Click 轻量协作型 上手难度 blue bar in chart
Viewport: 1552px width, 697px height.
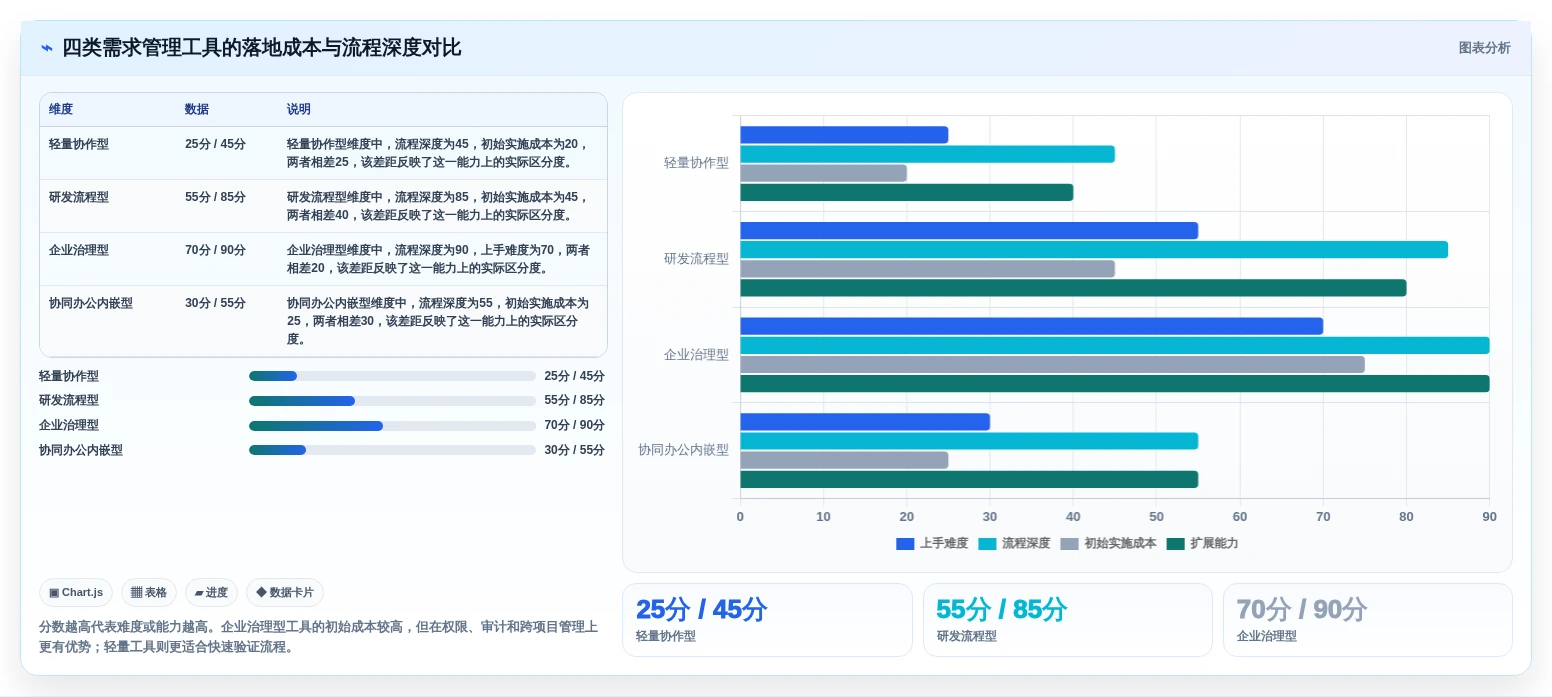pyautogui.click(x=844, y=135)
